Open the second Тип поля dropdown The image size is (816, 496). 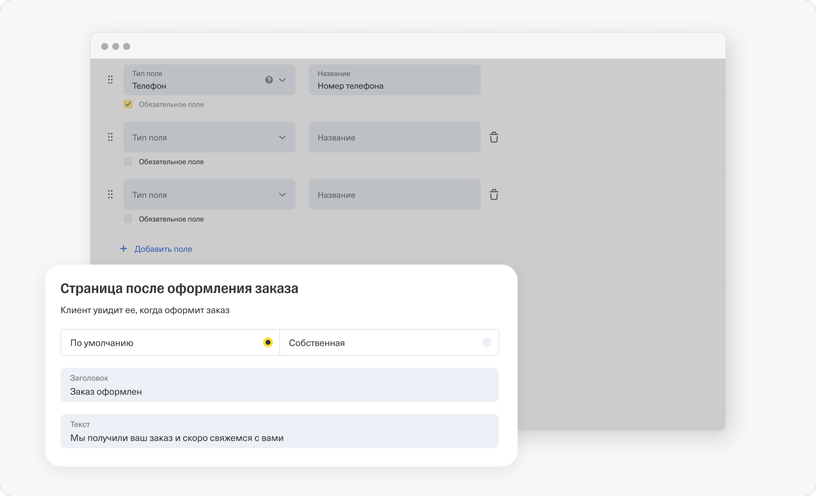pos(209,137)
